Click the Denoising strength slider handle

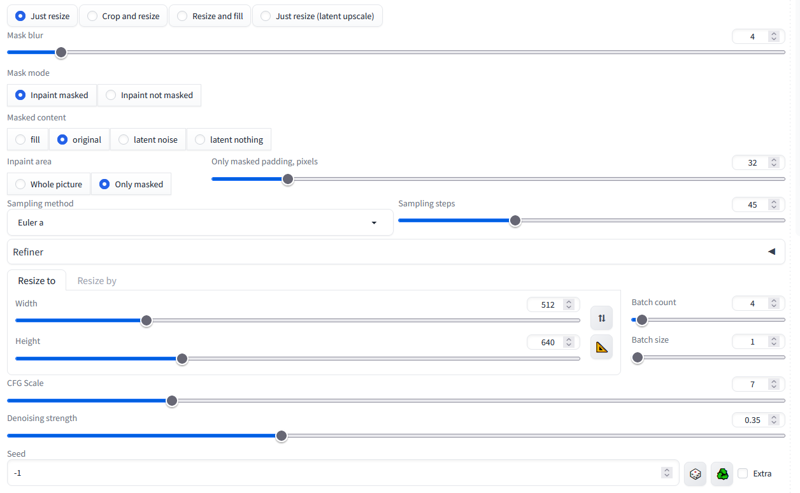[281, 436]
